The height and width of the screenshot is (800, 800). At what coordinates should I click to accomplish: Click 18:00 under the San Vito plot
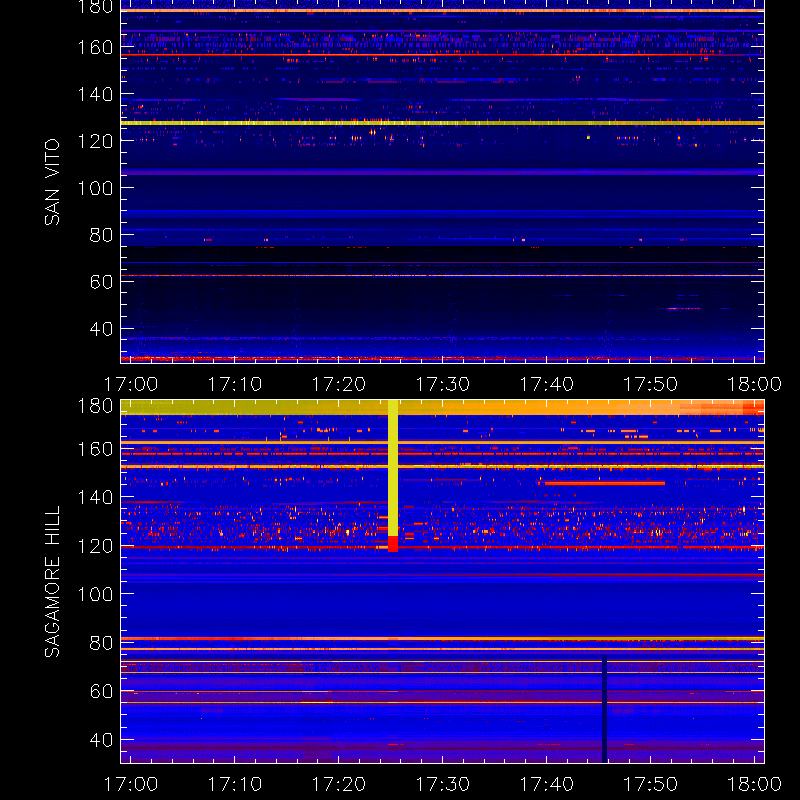pos(755,384)
